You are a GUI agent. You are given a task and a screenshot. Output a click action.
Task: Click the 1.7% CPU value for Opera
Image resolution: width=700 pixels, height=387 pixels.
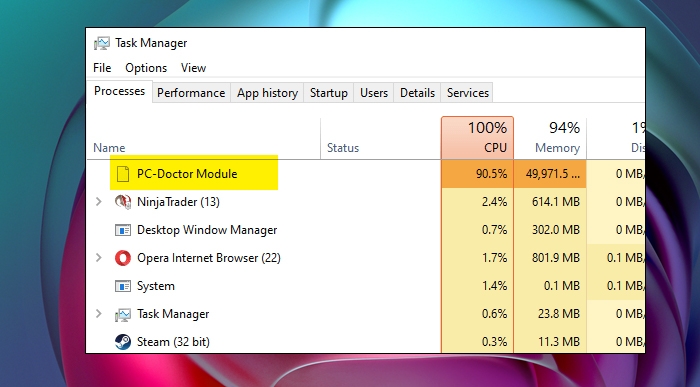click(x=495, y=258)
